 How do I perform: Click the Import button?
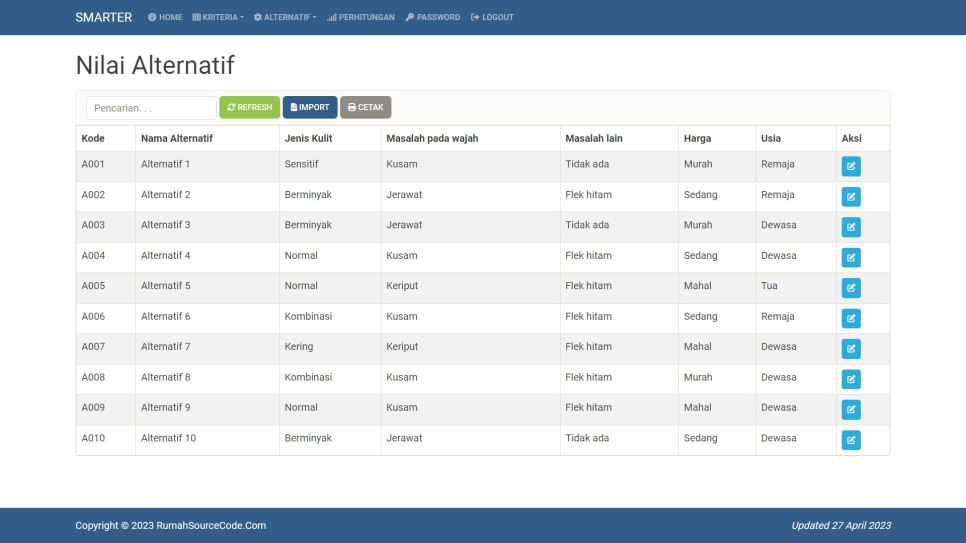[310, 107]
